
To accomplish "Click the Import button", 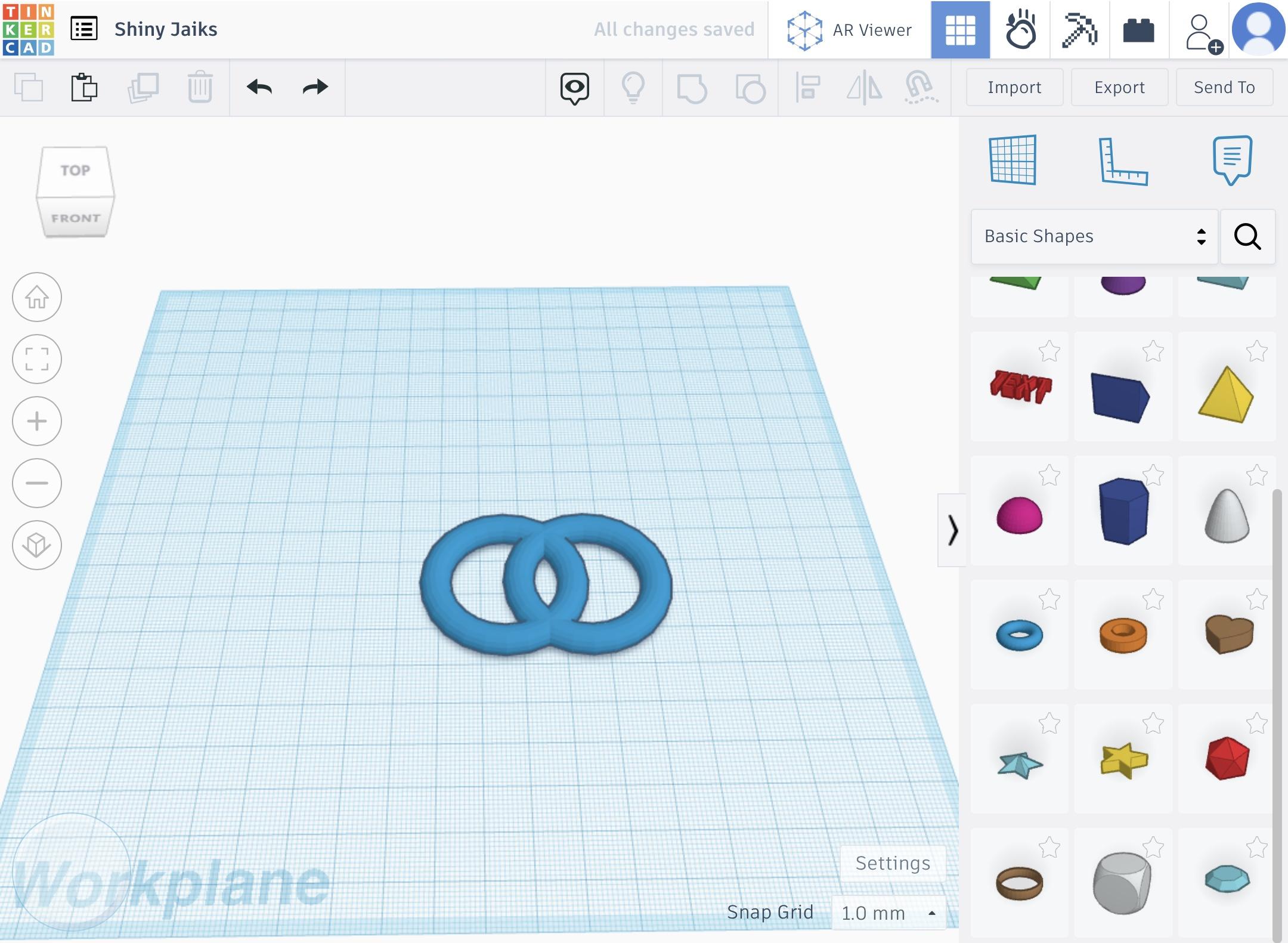I will (1014, 87).
